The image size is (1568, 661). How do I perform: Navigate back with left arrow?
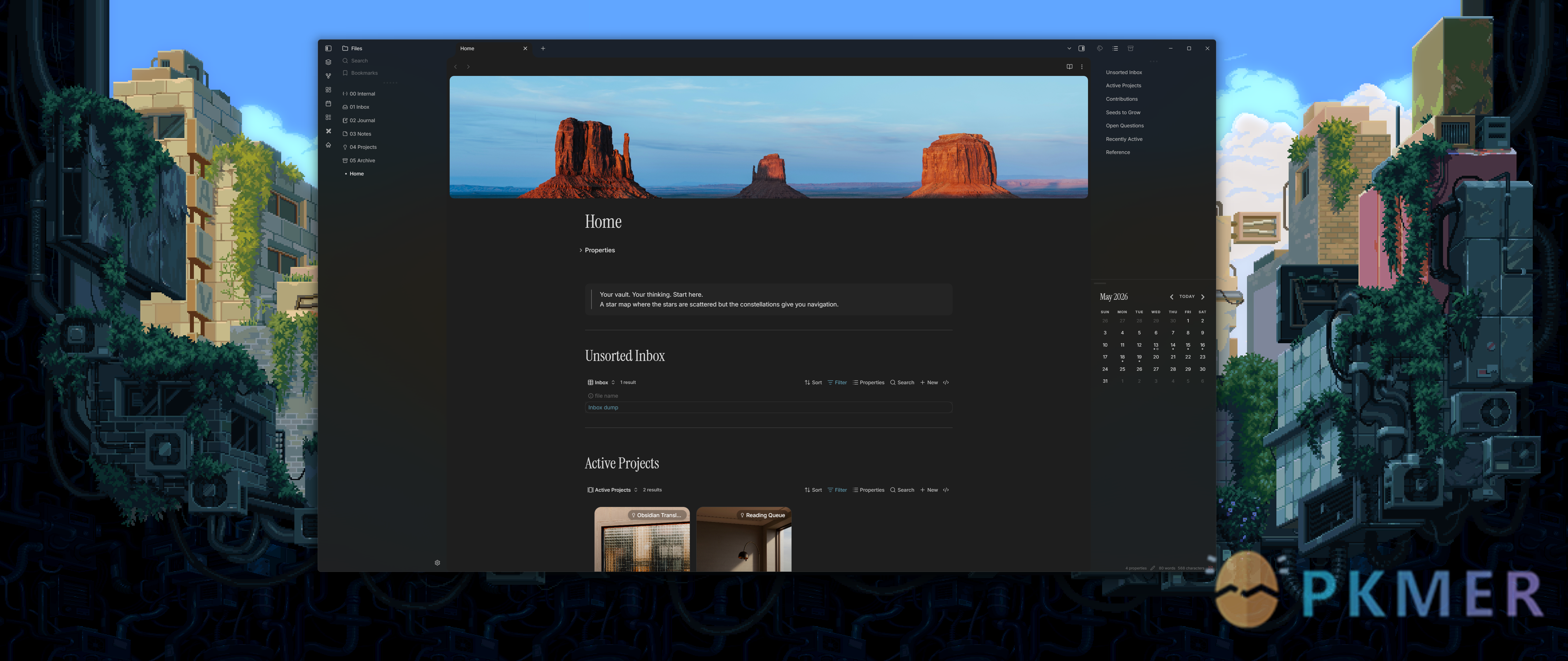[455, 67]
